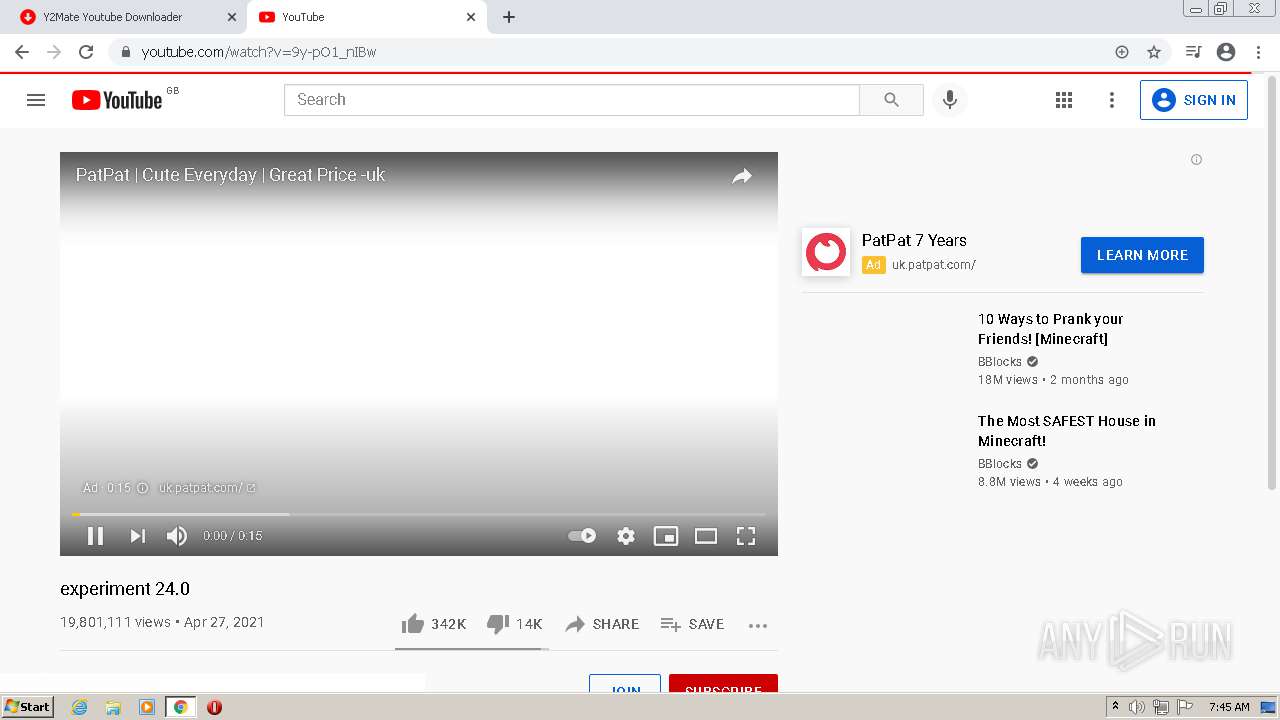Open Chrome profile avatar
1280x720 pixels.
pos(1226,52)
